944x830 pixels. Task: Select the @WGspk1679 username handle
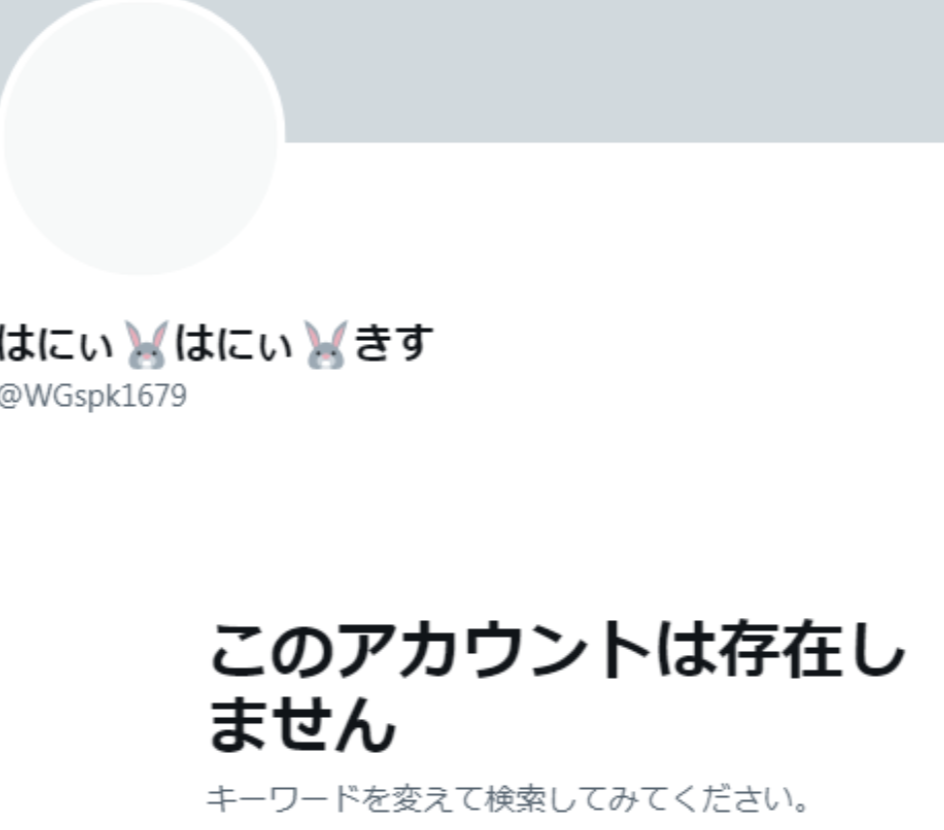click(93, 396)
